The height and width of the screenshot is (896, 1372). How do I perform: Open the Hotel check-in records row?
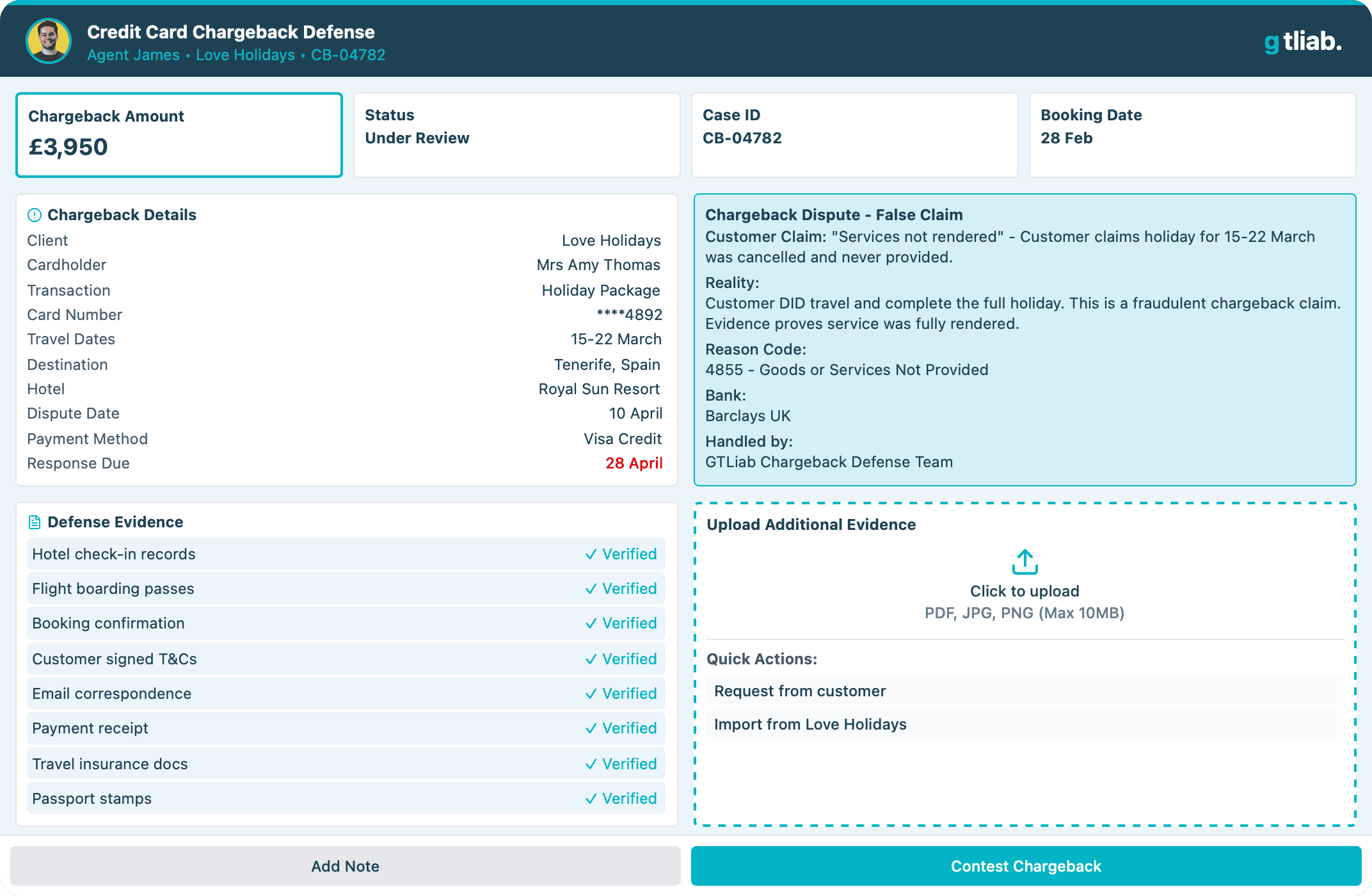click(x=346, y=554)
